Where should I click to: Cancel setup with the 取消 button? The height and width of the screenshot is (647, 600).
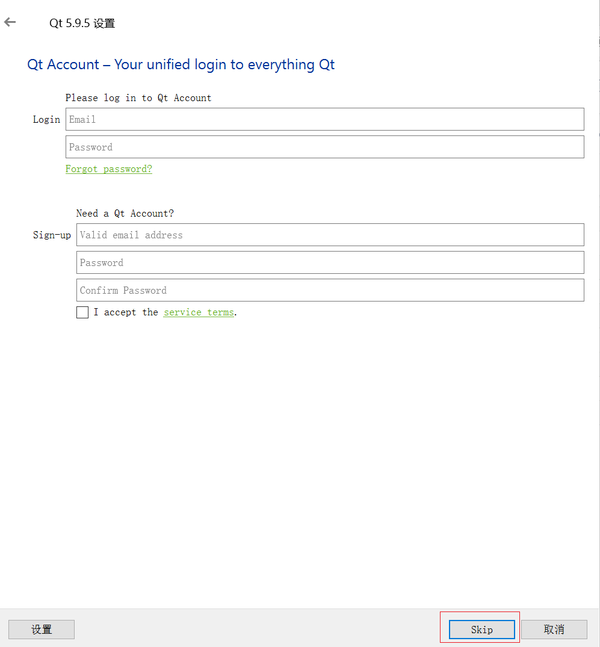[x=554, y=629]
